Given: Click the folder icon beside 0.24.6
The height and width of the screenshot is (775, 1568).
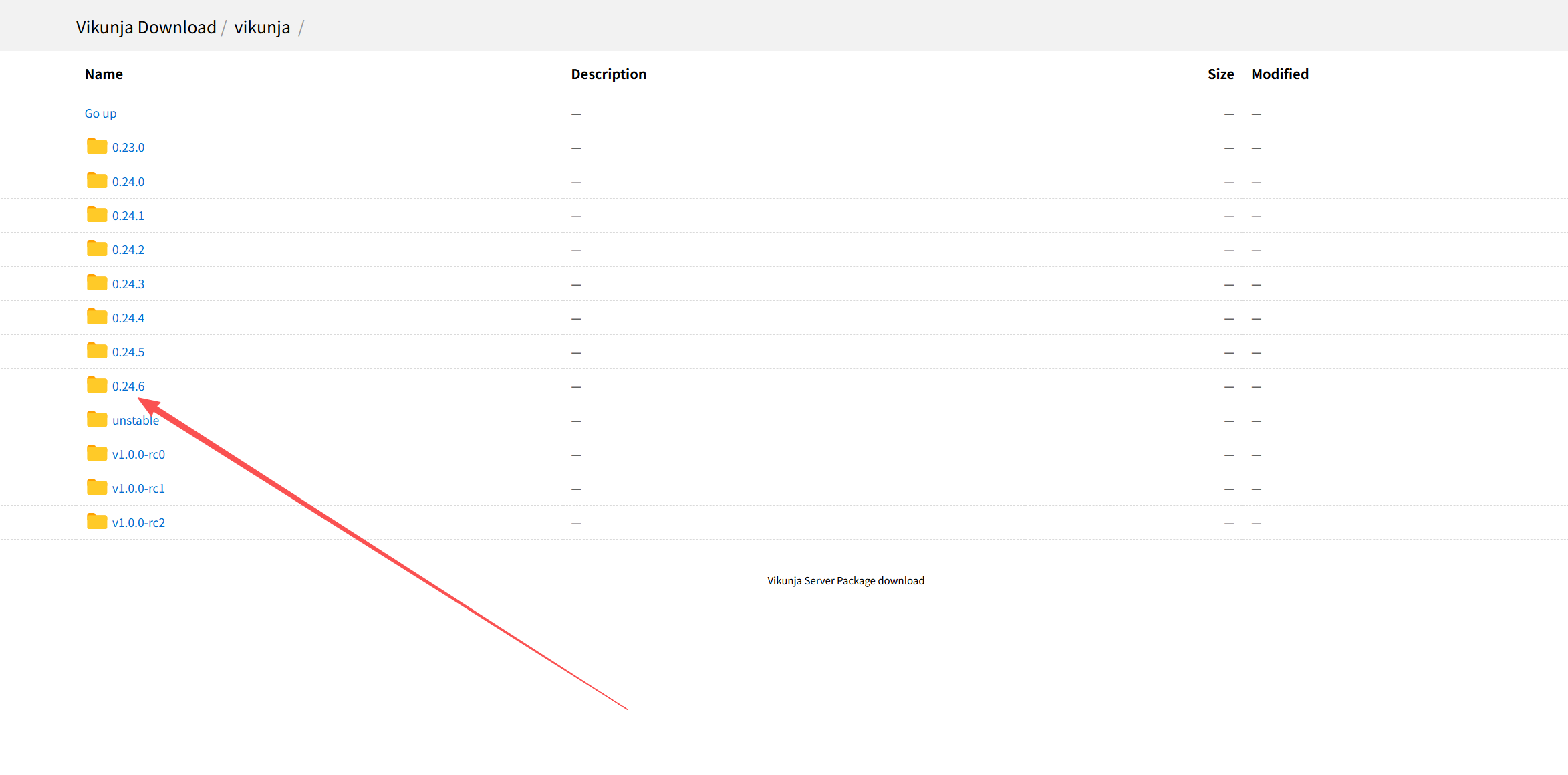Looking at the screenshot, I should tap(97, 385).
